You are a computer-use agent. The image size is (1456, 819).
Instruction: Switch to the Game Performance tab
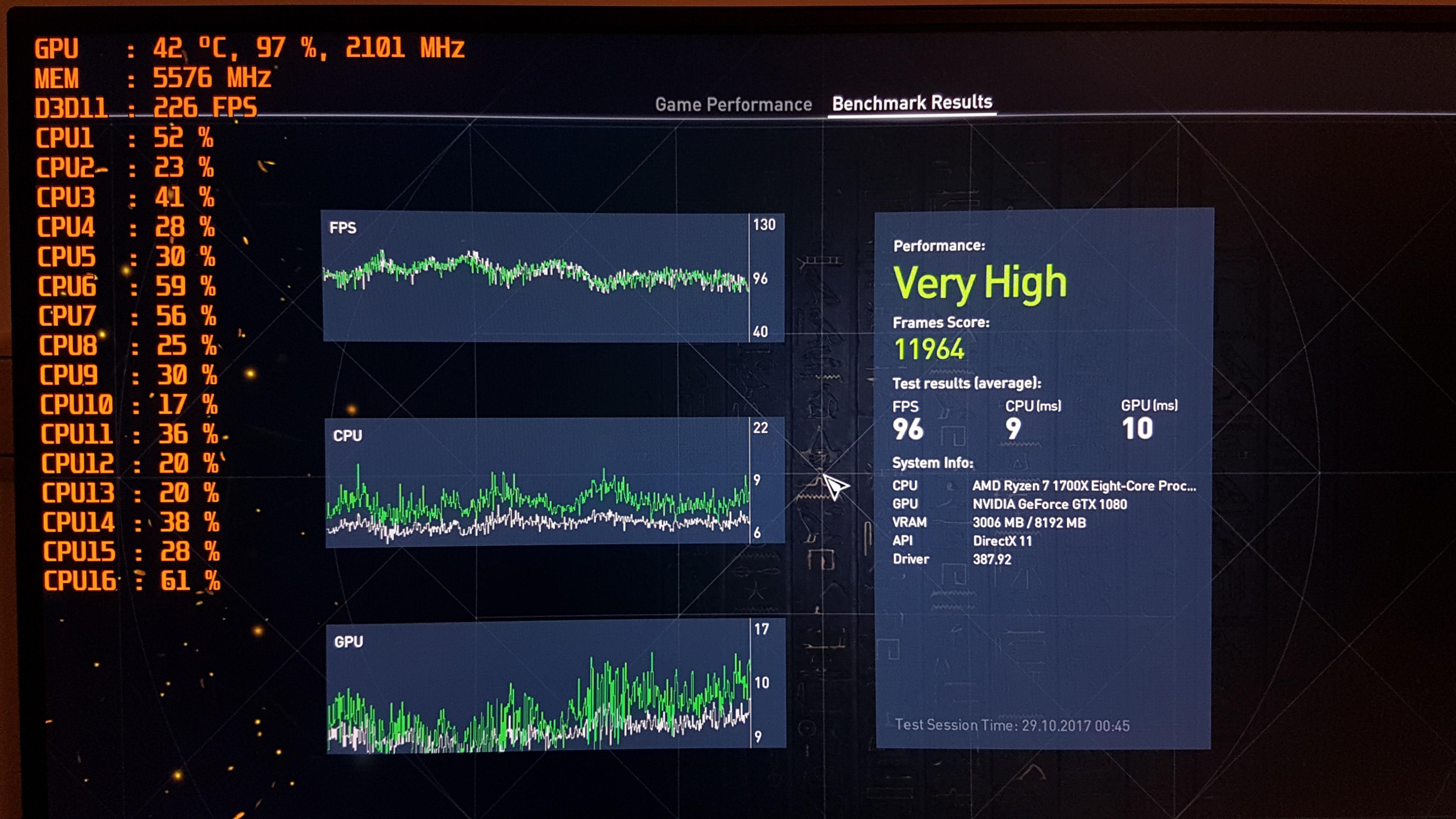click(733, 104)
